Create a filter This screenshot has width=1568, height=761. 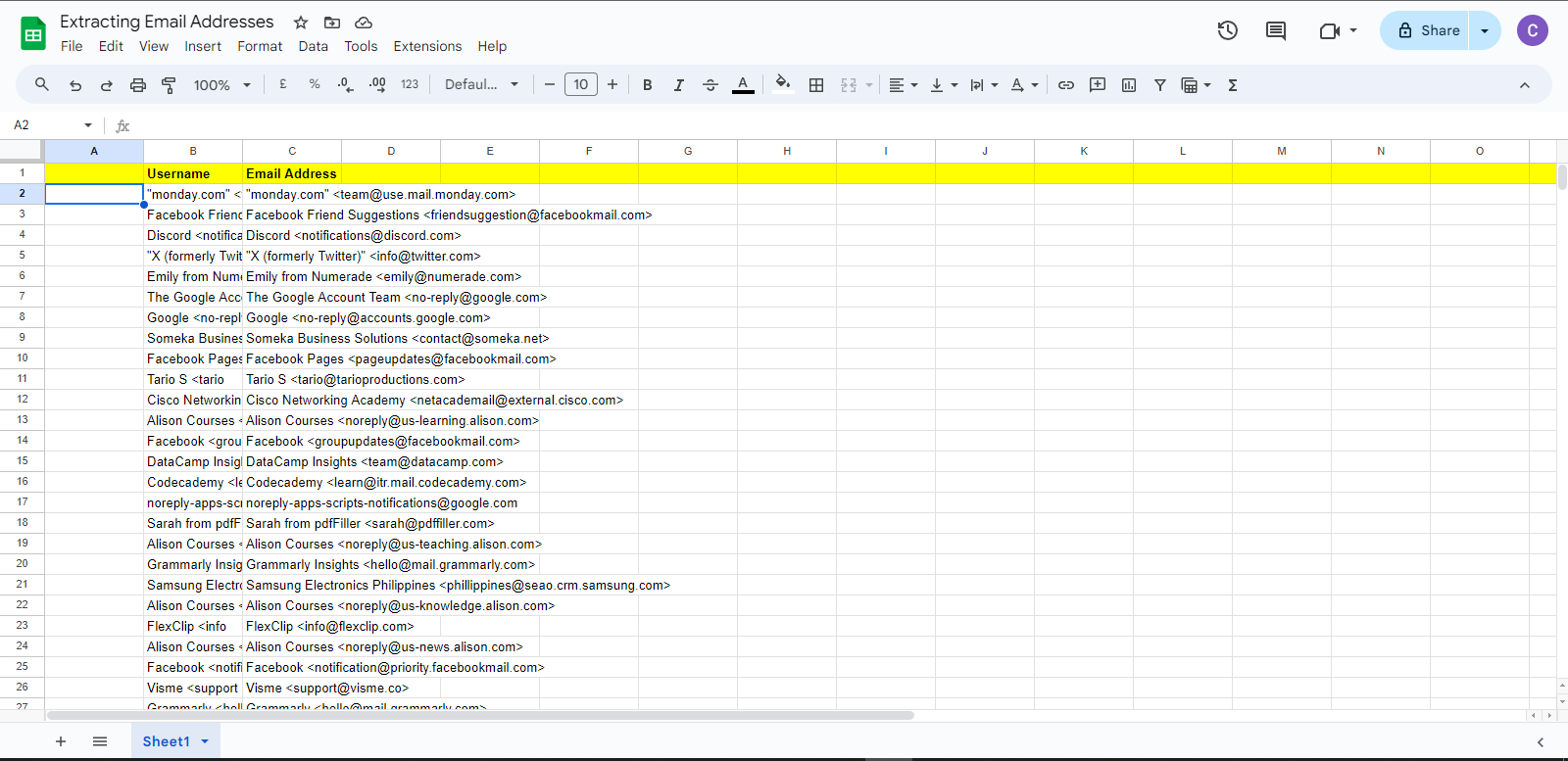tap(1160, 85)
